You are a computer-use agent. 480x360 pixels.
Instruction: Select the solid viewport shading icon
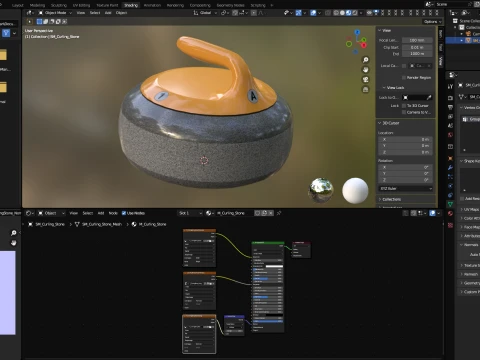342,13
